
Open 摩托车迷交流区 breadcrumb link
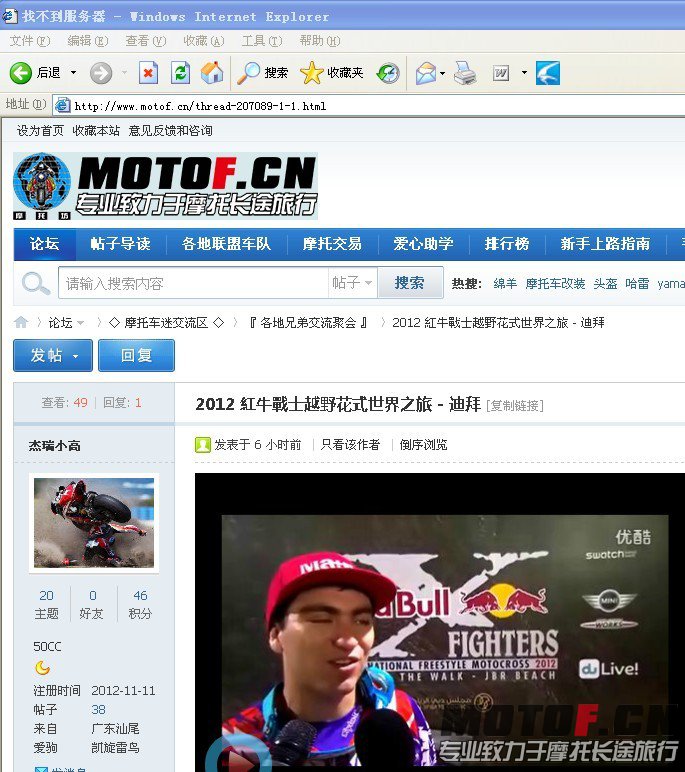coord(166,323)
